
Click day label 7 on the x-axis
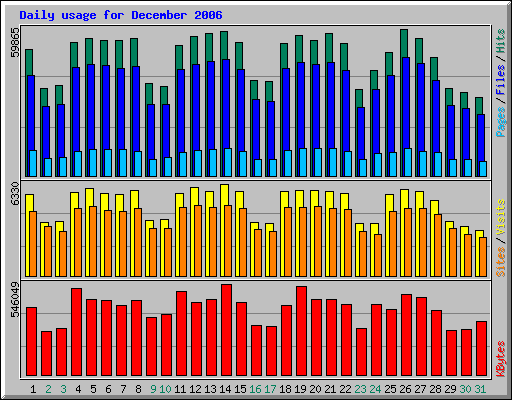pos(123,389)
